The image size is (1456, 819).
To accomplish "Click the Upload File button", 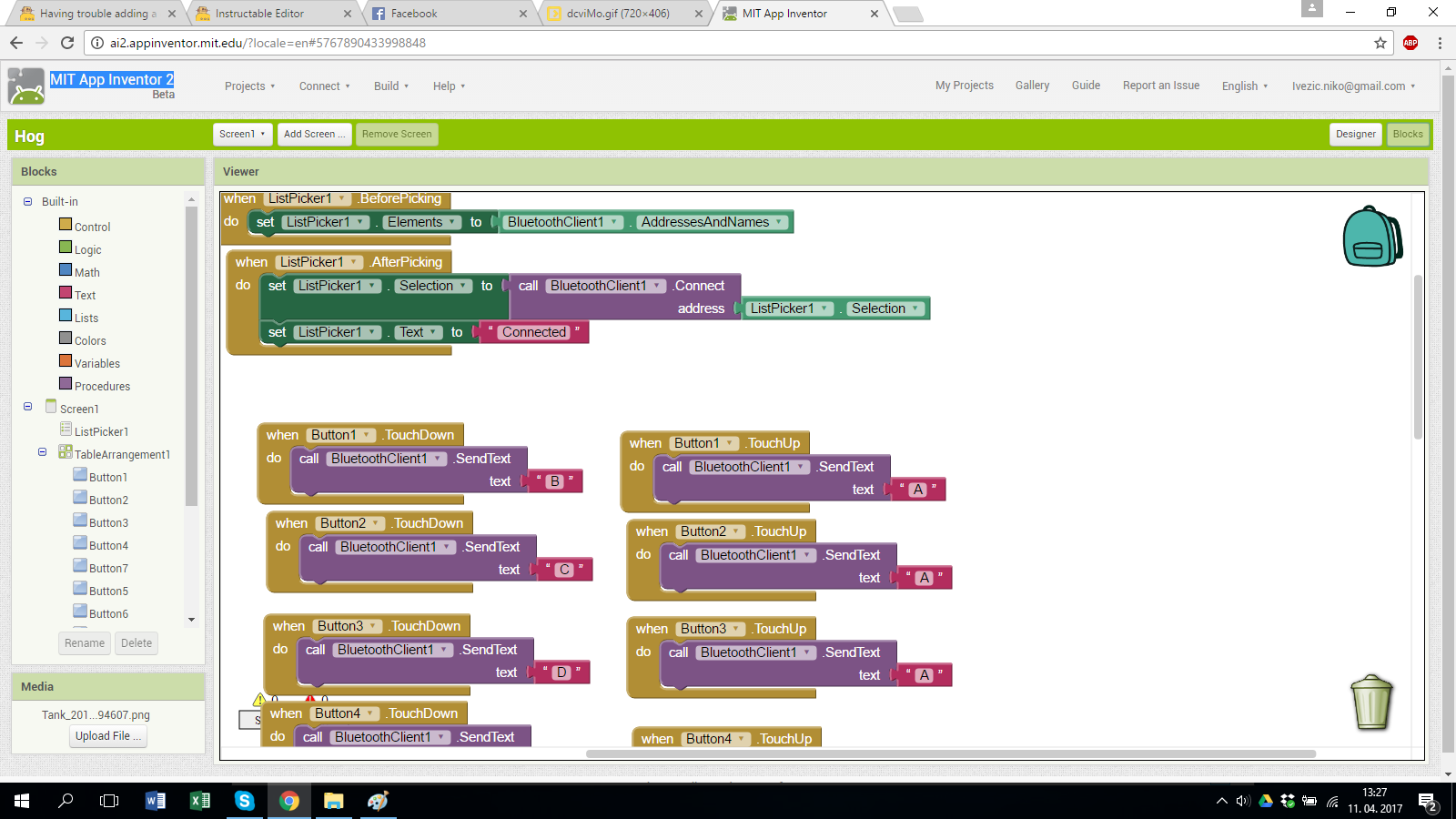I will coord(108,736).
